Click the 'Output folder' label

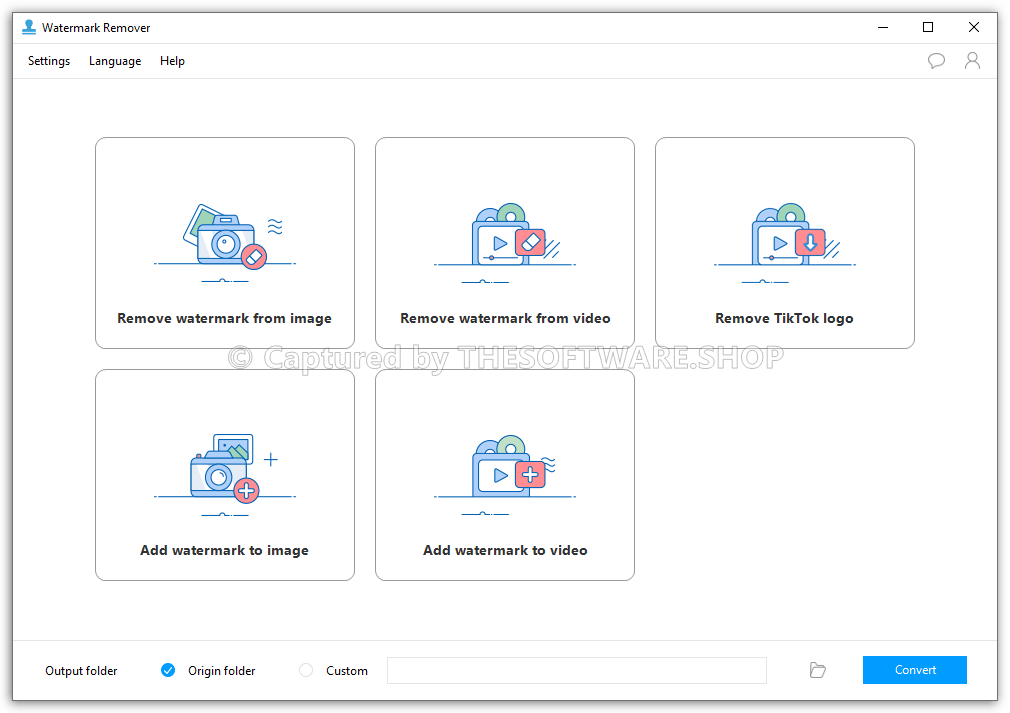(81, 670)
